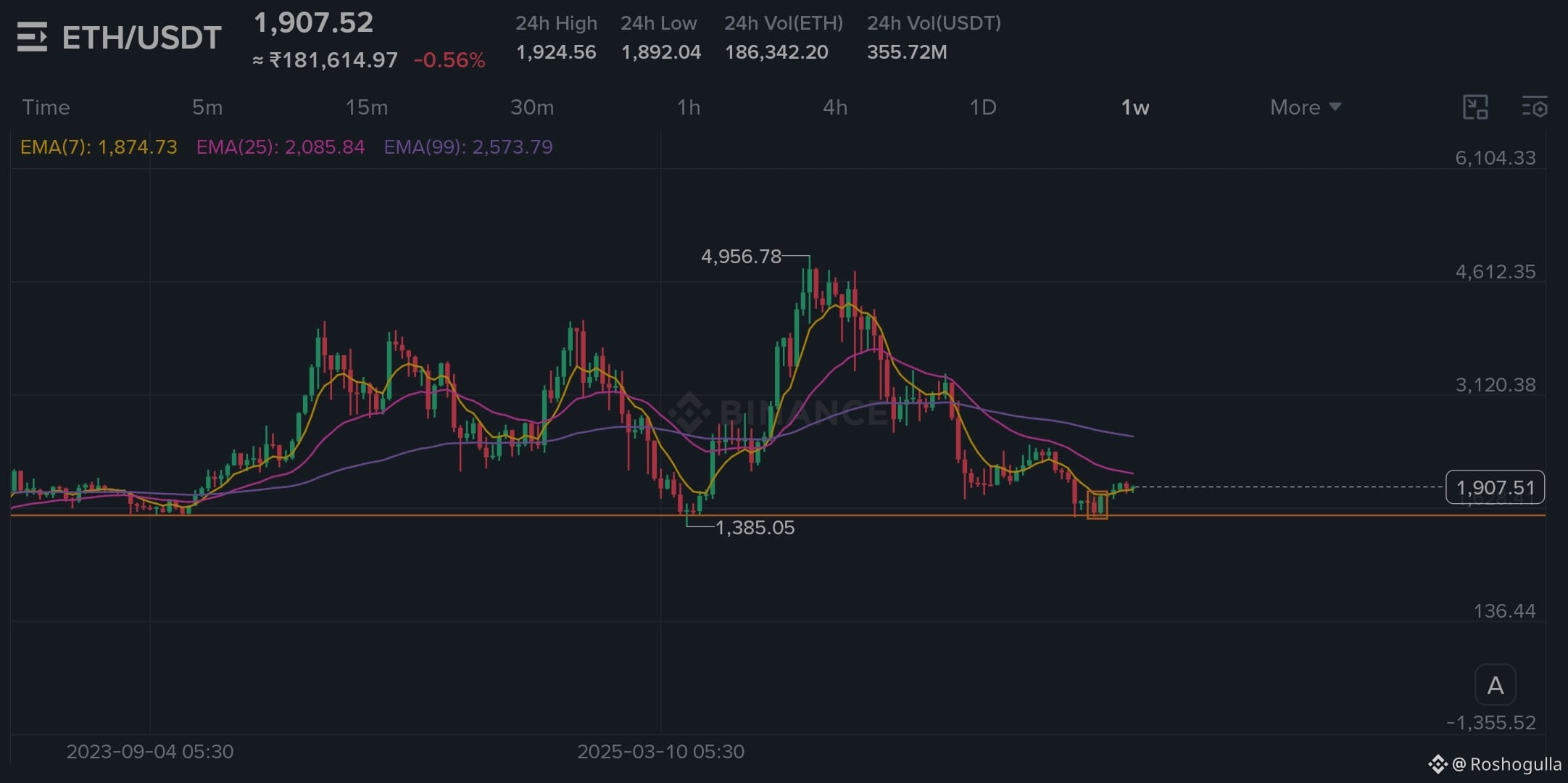Click the last price 1,907.52

coord(313,22)
